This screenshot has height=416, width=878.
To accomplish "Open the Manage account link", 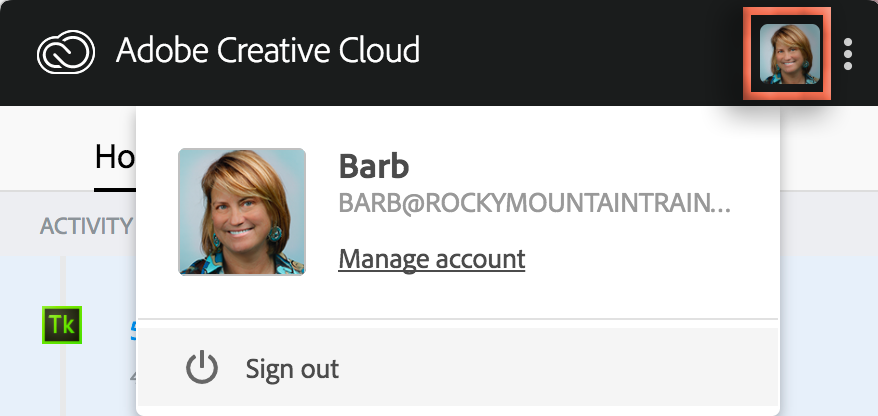I will coord(431,259).
